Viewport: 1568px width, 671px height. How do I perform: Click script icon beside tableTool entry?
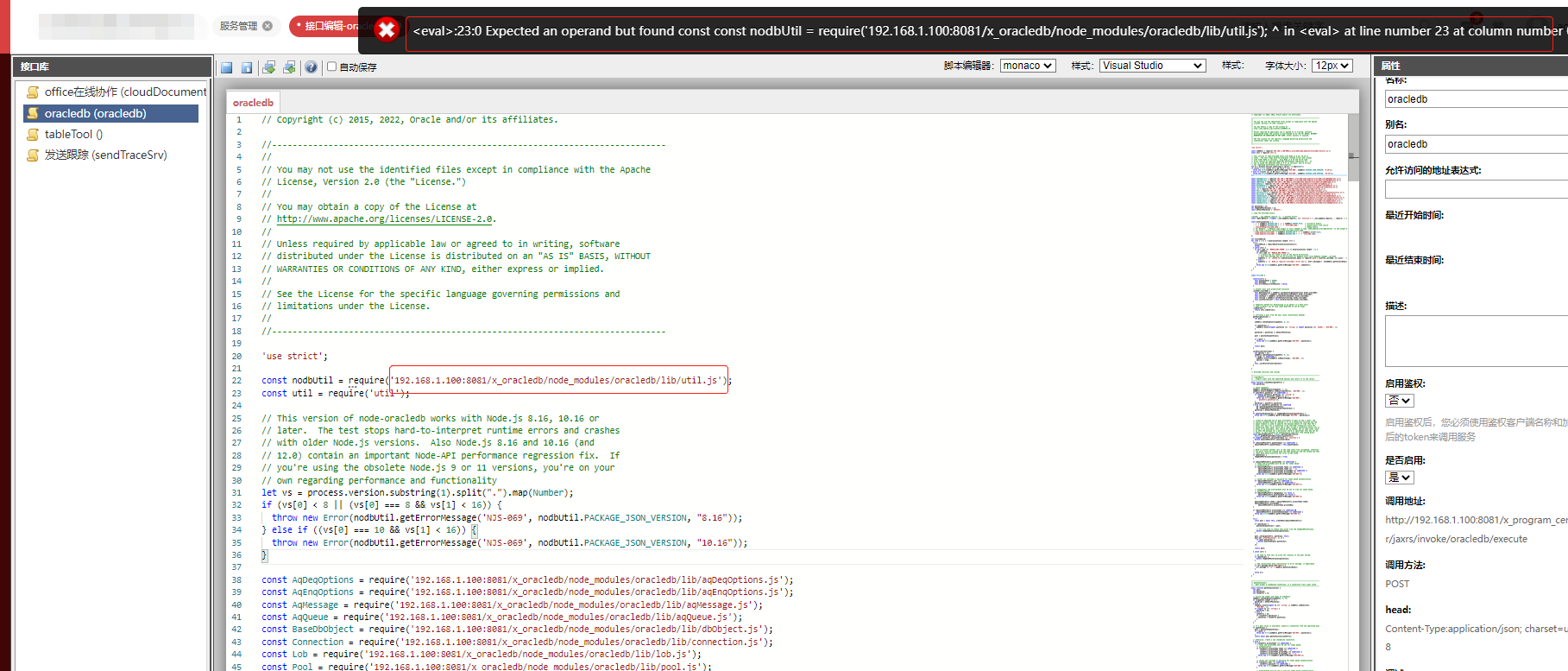[x=33, y=134]
